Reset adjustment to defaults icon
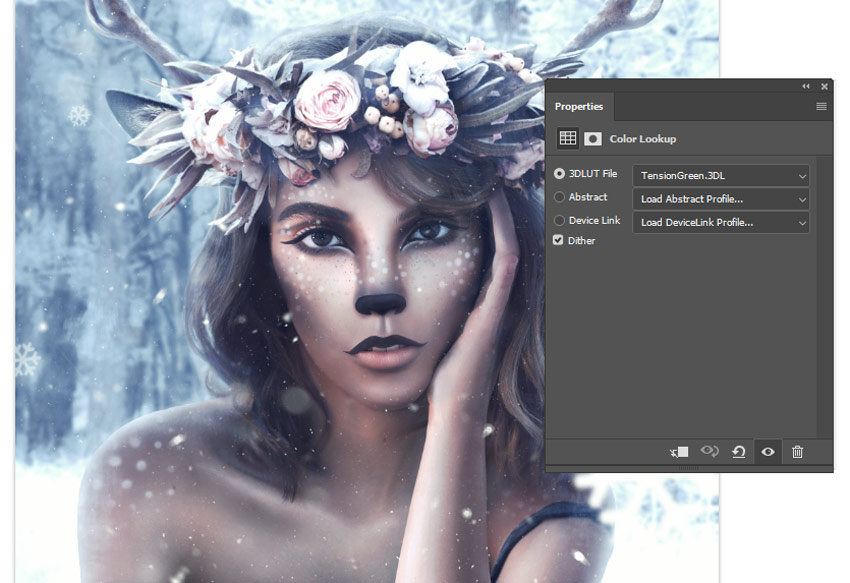The image size is (850, 583). pyautogui.click(x=738, y=452)
